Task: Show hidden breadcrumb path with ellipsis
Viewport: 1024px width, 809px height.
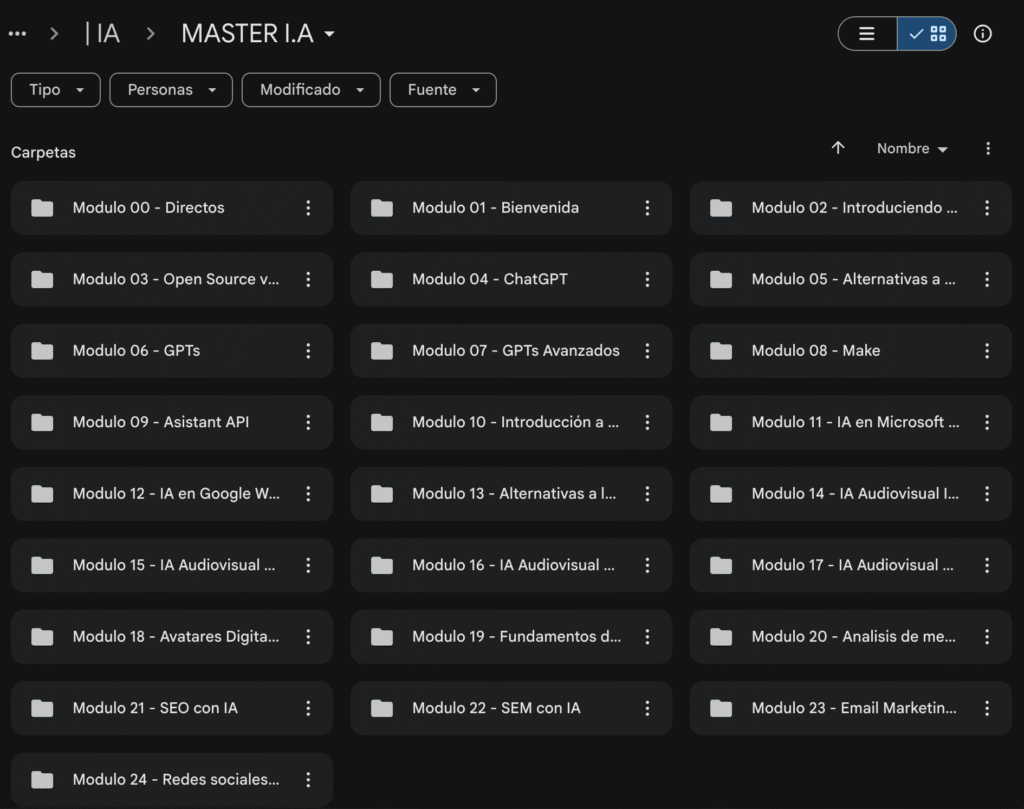Action: [x=17, y=34]
